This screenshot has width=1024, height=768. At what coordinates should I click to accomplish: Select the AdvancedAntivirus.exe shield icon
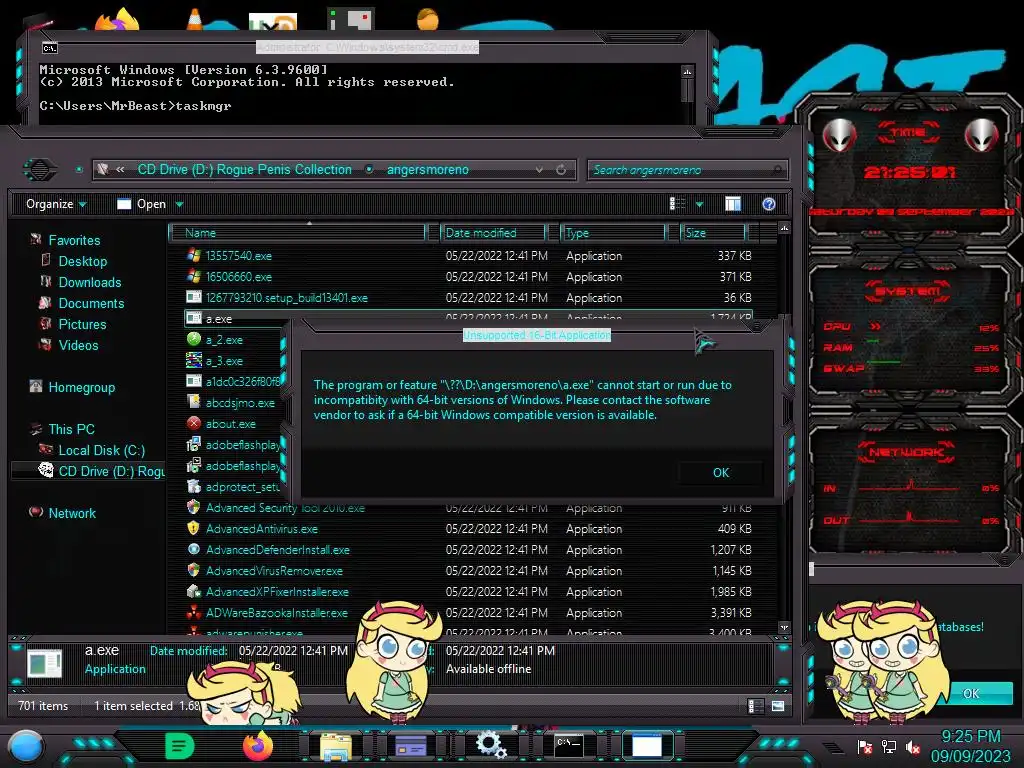(x=193, y=528)
